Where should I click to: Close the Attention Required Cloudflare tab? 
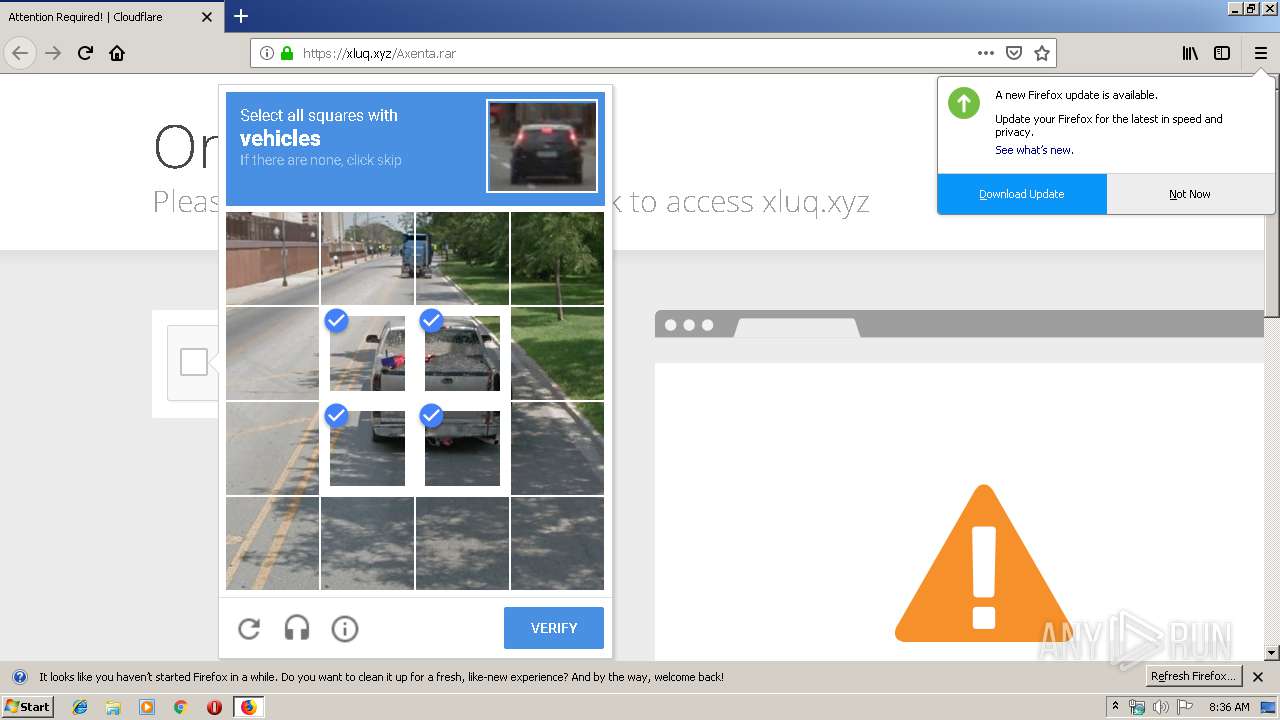[x=207, y=17]
